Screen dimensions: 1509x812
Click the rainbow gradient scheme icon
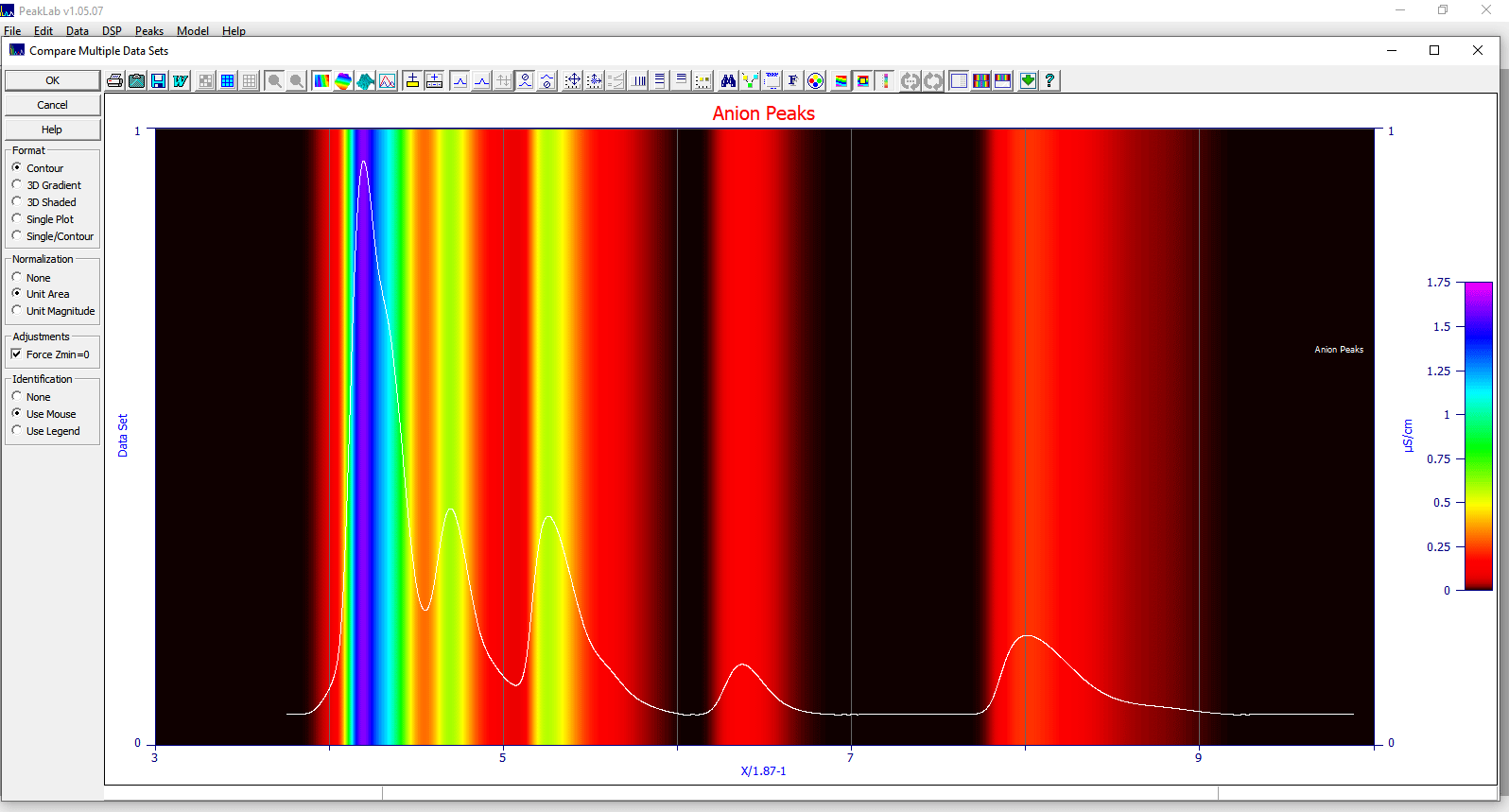click(x=841, y=80)
